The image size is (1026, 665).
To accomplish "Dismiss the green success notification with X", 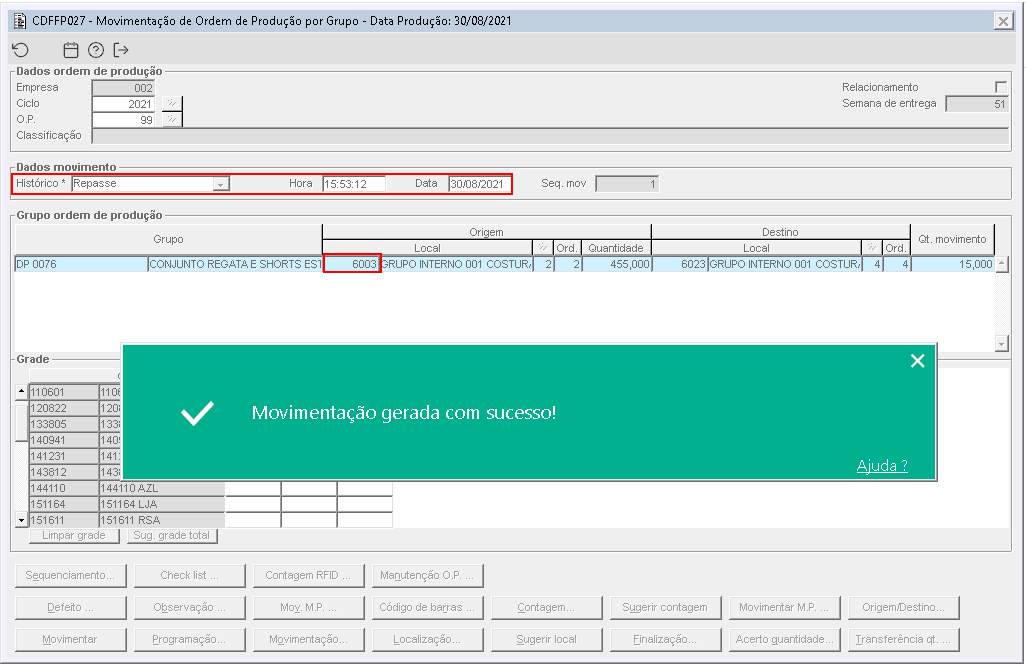I will [x=917, y=361].
